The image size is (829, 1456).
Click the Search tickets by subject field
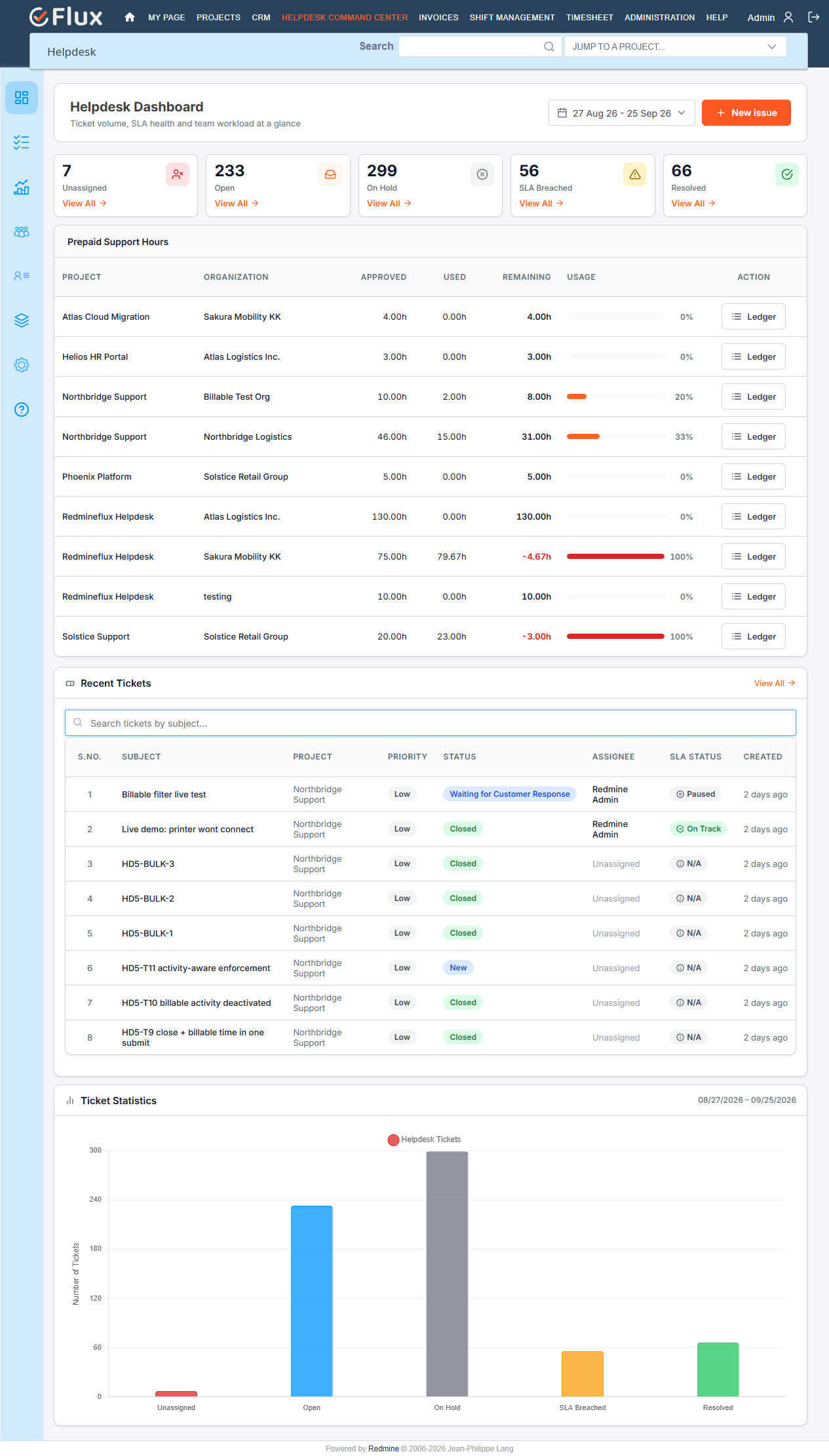431,723
